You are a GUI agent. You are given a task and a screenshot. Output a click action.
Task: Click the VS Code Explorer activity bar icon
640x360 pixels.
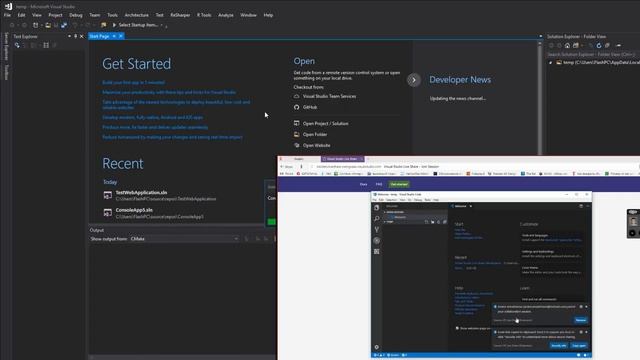[376, 207]
